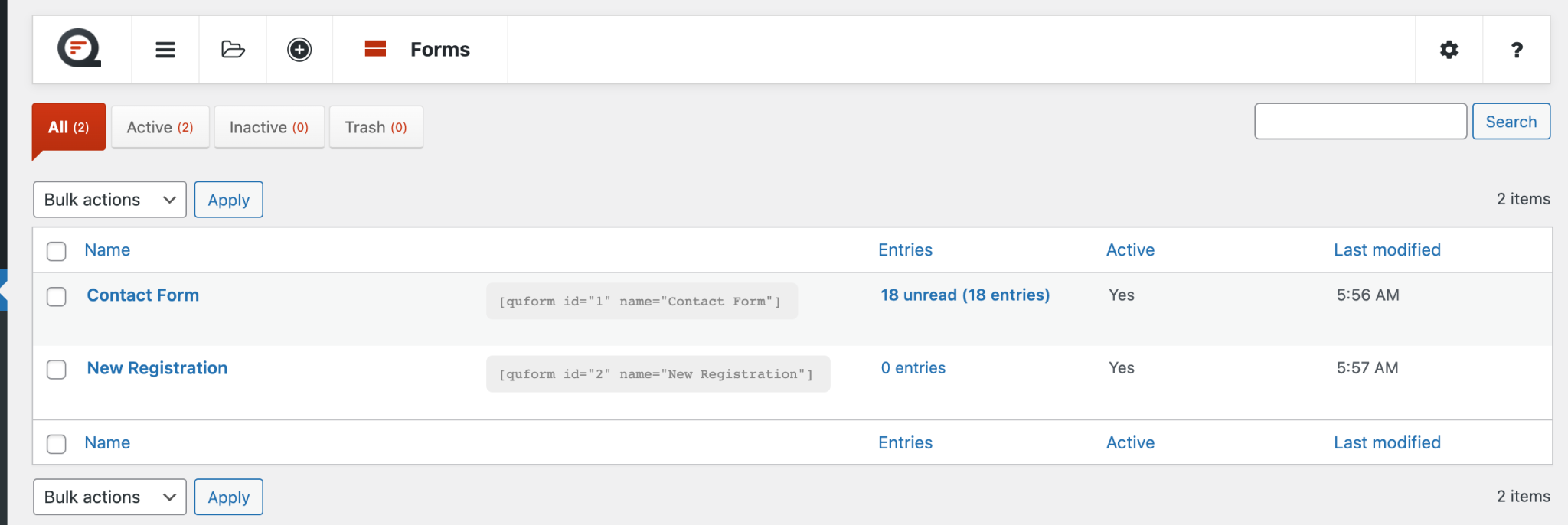The width and height of the screenshot is (1568, 525).
Task: Sort by Last modified column header
Action: [x=1387, y=250]
